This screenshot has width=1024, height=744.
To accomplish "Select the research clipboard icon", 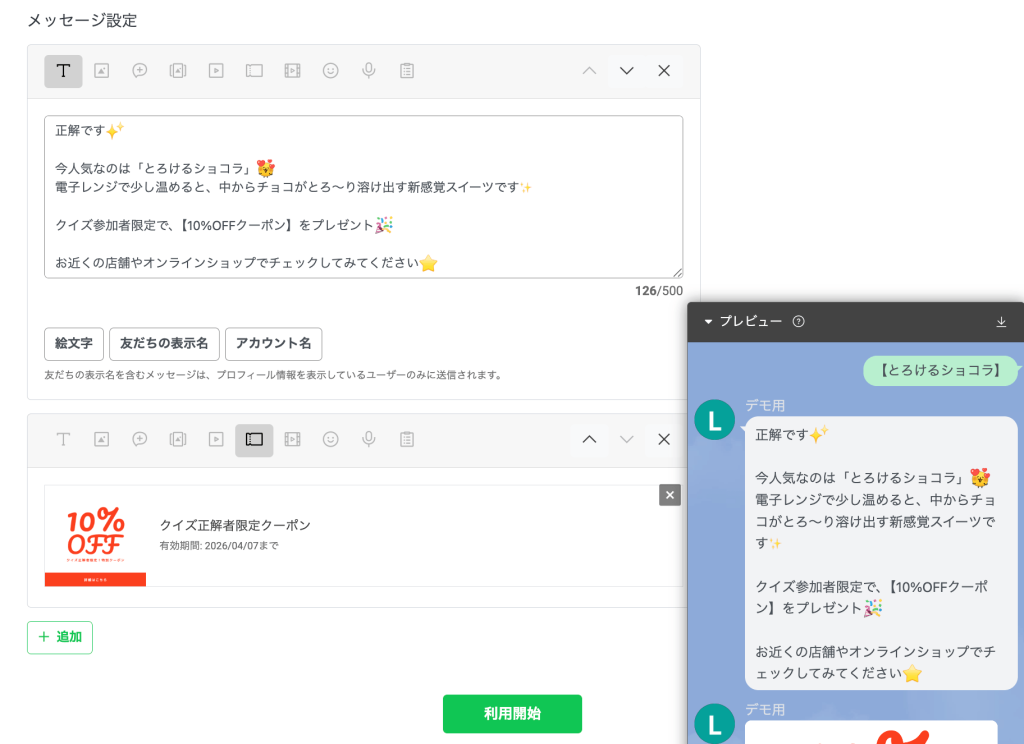I will pos(406,71).
